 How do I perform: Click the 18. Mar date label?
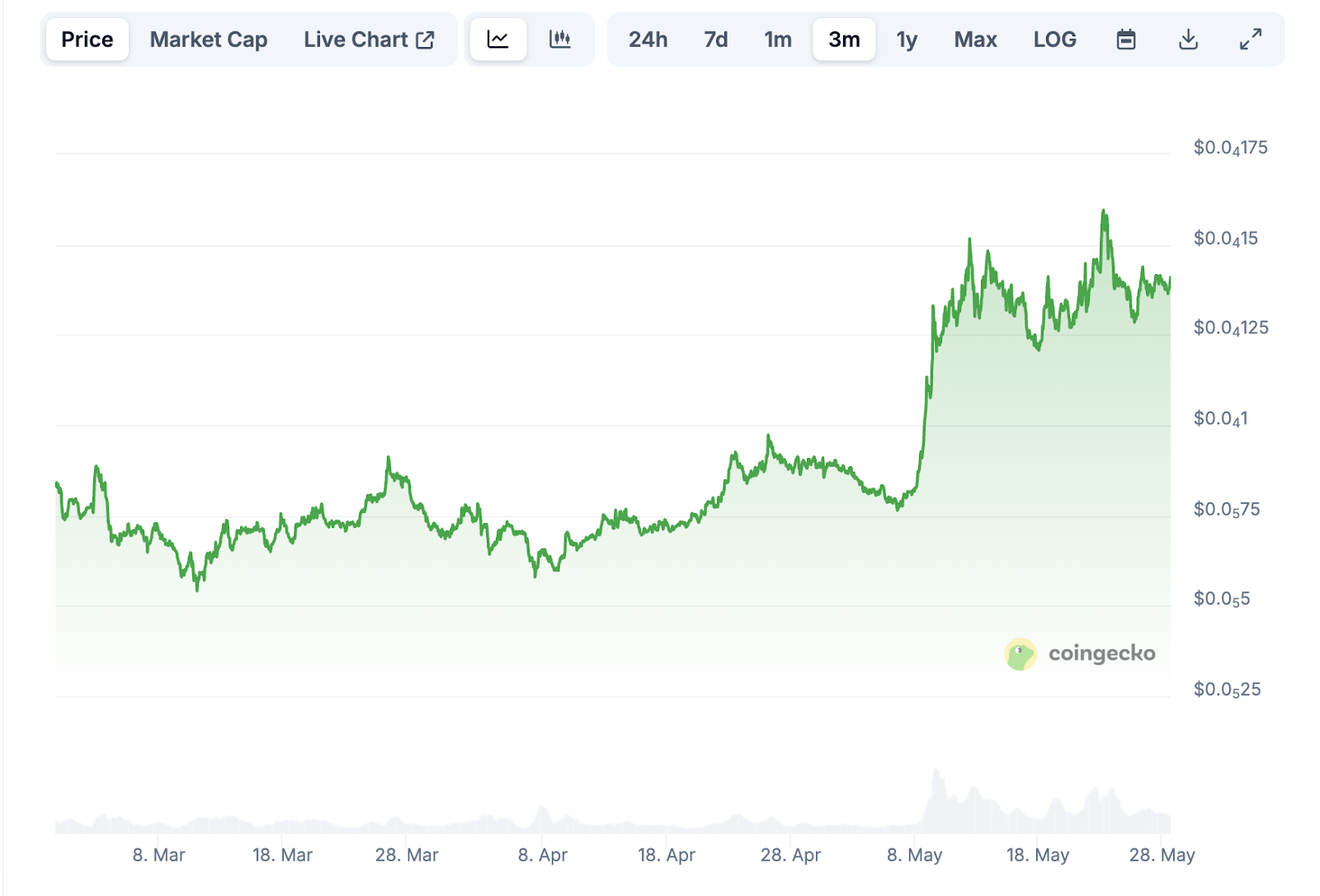click(282, 856)
